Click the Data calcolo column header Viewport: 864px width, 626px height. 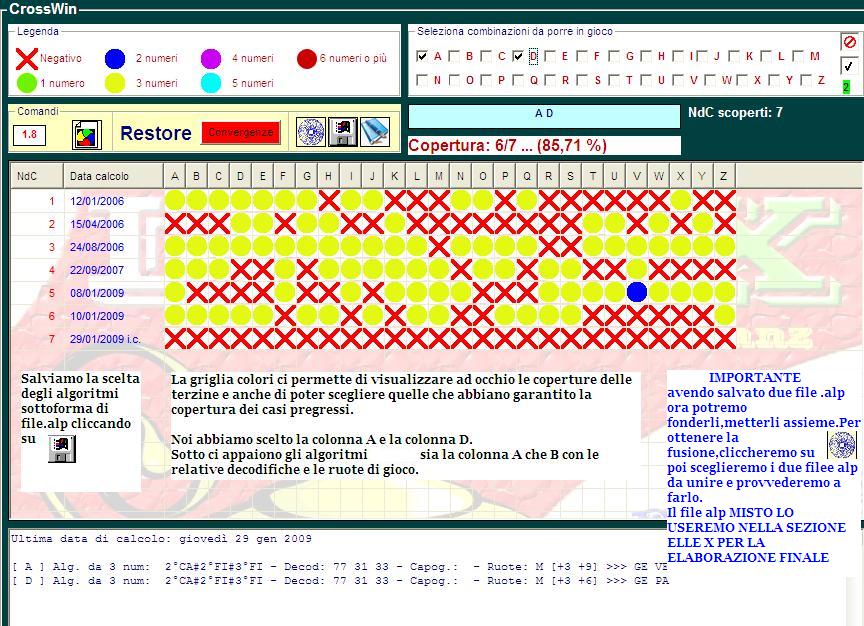point(114,176)
